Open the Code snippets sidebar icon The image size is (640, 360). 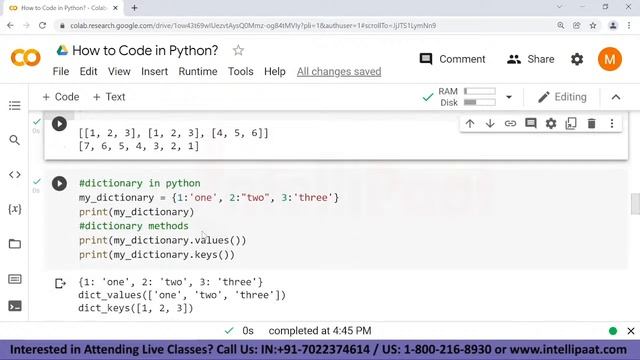pyautogui.click(x=15, y=175)
